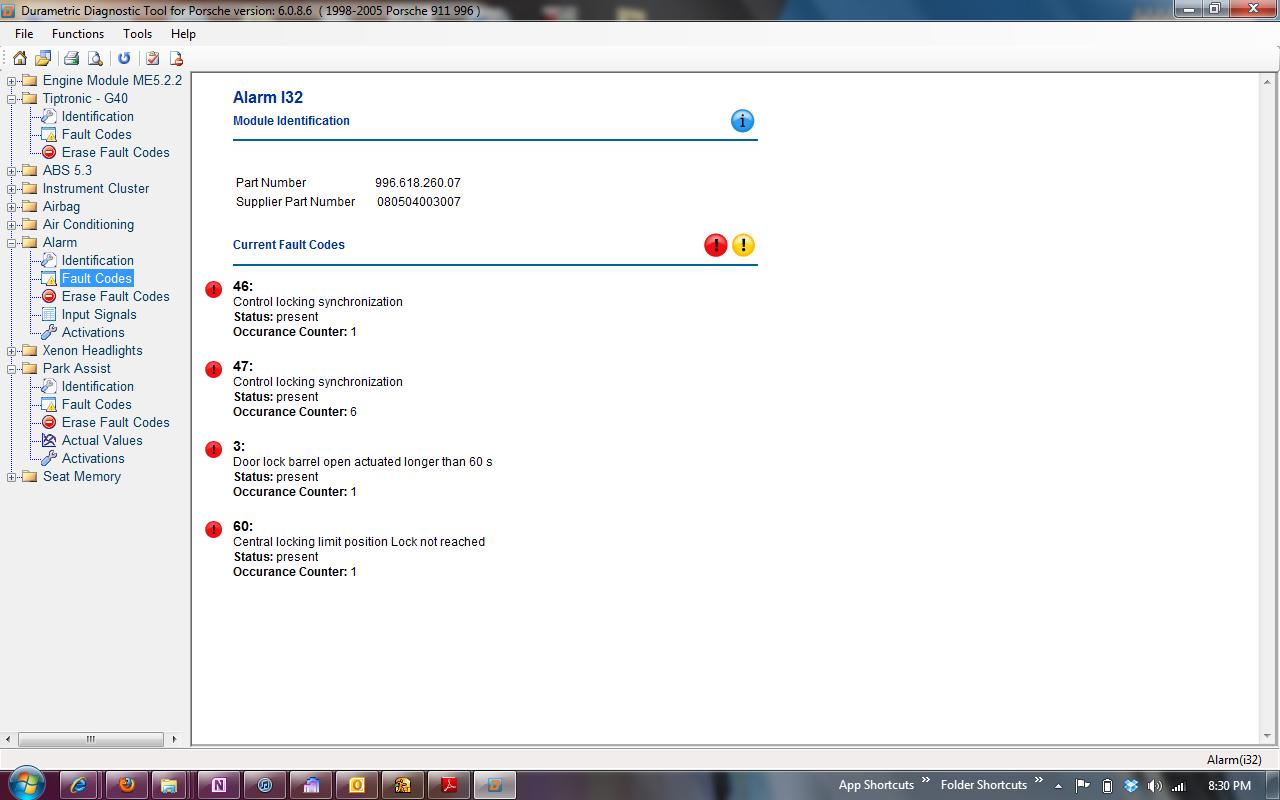Expand the Seat Memory tree node
This screenshot has height=800, width=1280.
[12, 477]
